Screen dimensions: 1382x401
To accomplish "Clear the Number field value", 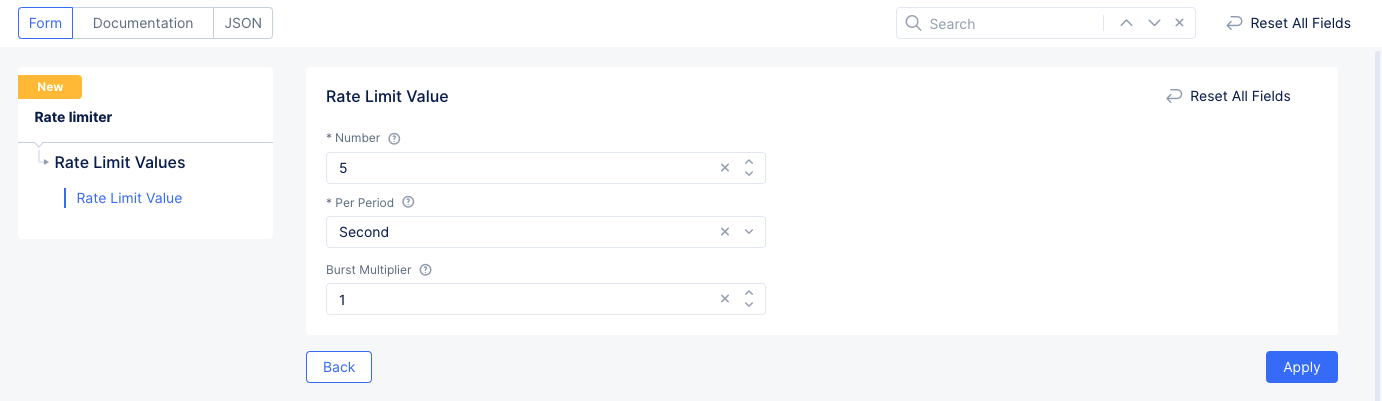I will coord(725,168).
